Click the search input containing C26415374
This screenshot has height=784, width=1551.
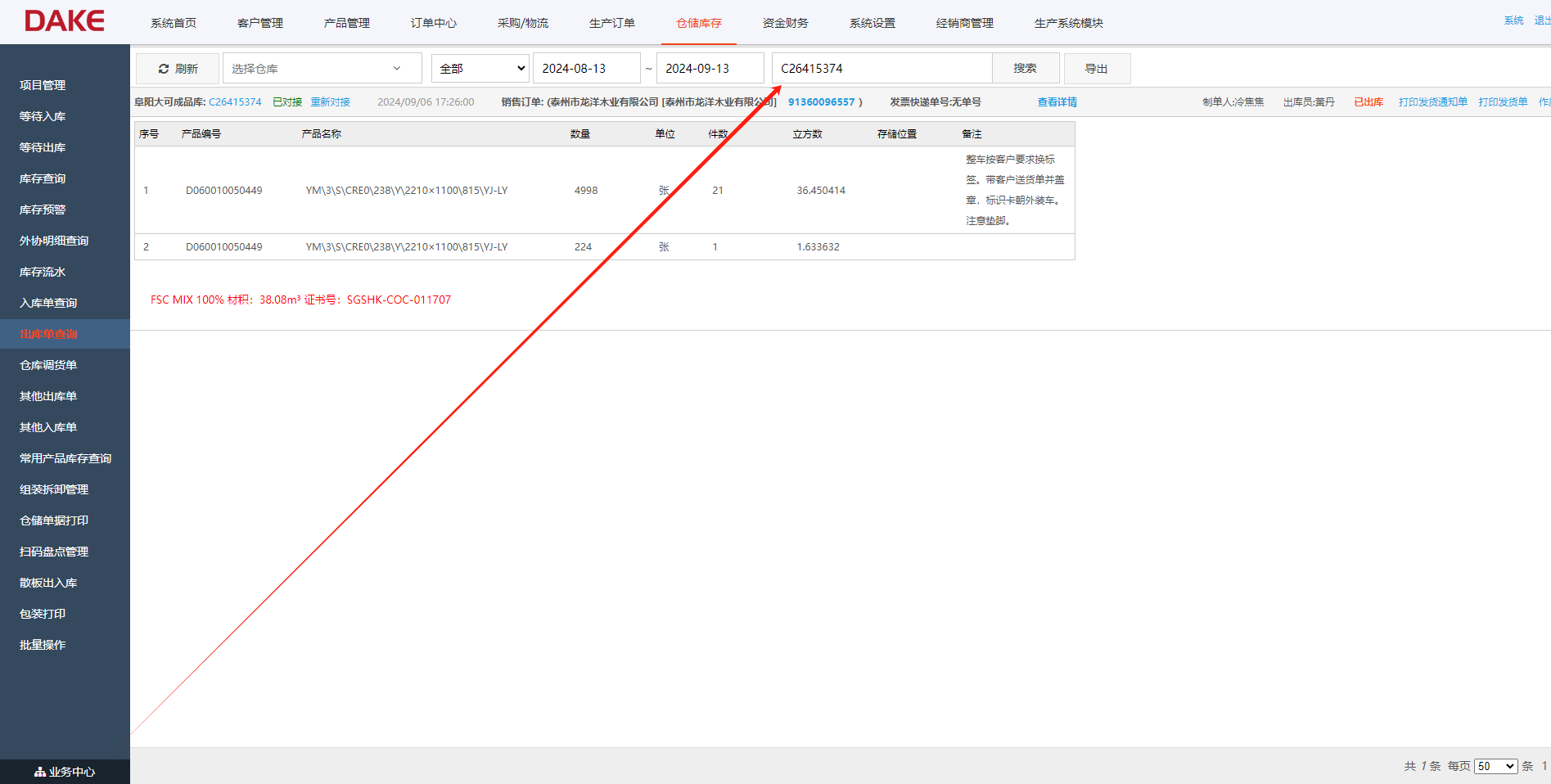pos(881,68)
